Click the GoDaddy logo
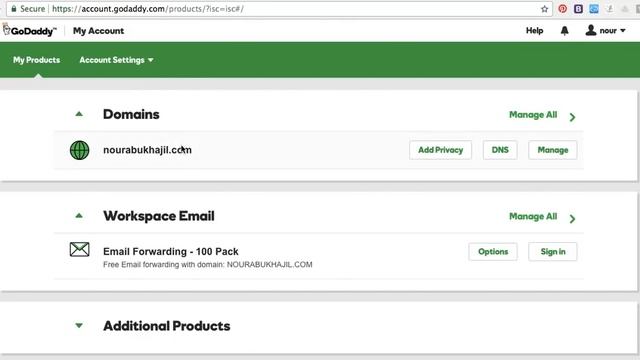640x360 pixels. [29, 31]
